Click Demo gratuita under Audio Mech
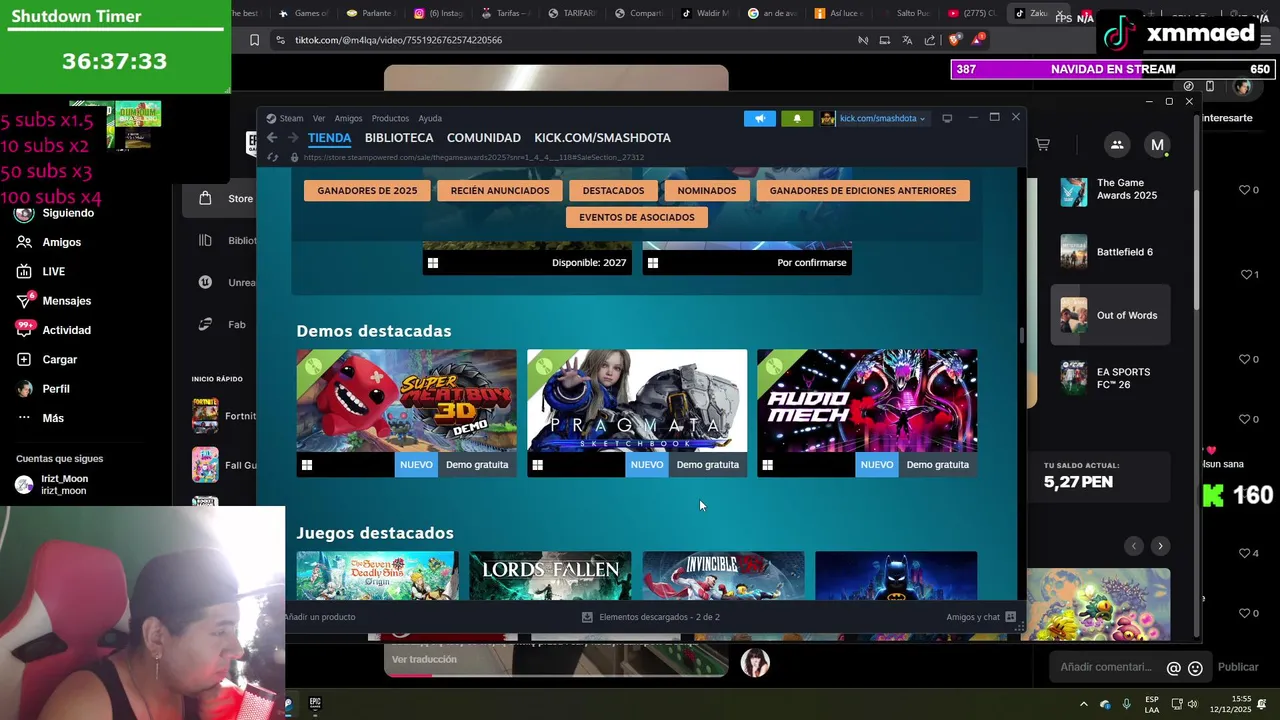This screenshot has width=1280, height=720. (938, 464)
